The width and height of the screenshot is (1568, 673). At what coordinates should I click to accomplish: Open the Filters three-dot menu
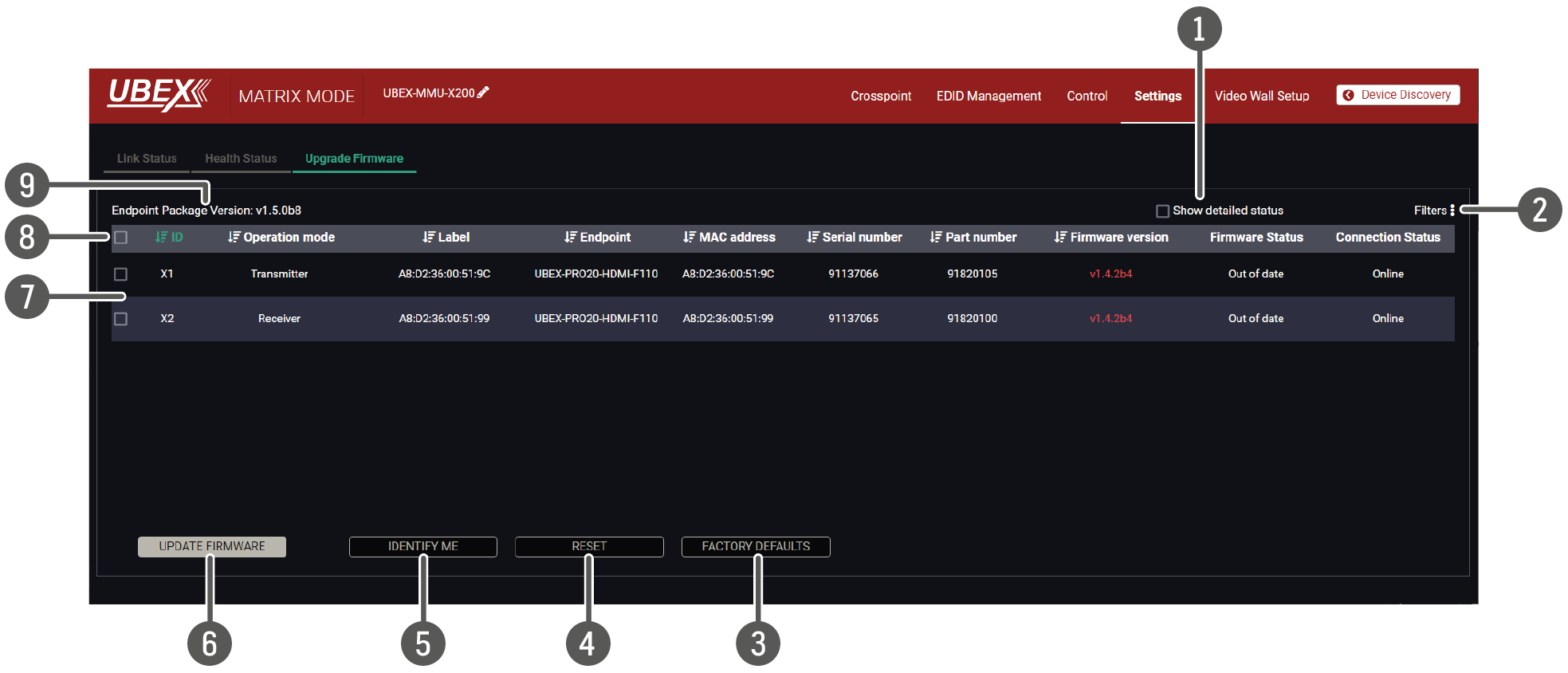coord(1452,211)
